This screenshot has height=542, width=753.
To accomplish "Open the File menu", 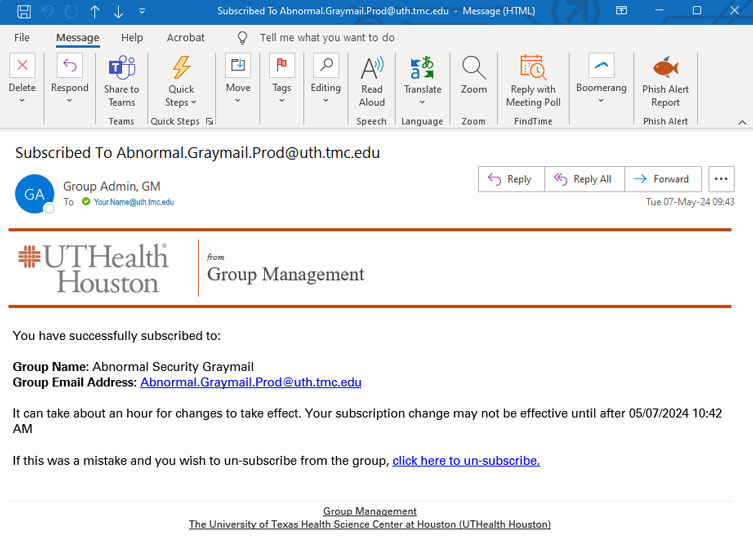I will point(22,37).
